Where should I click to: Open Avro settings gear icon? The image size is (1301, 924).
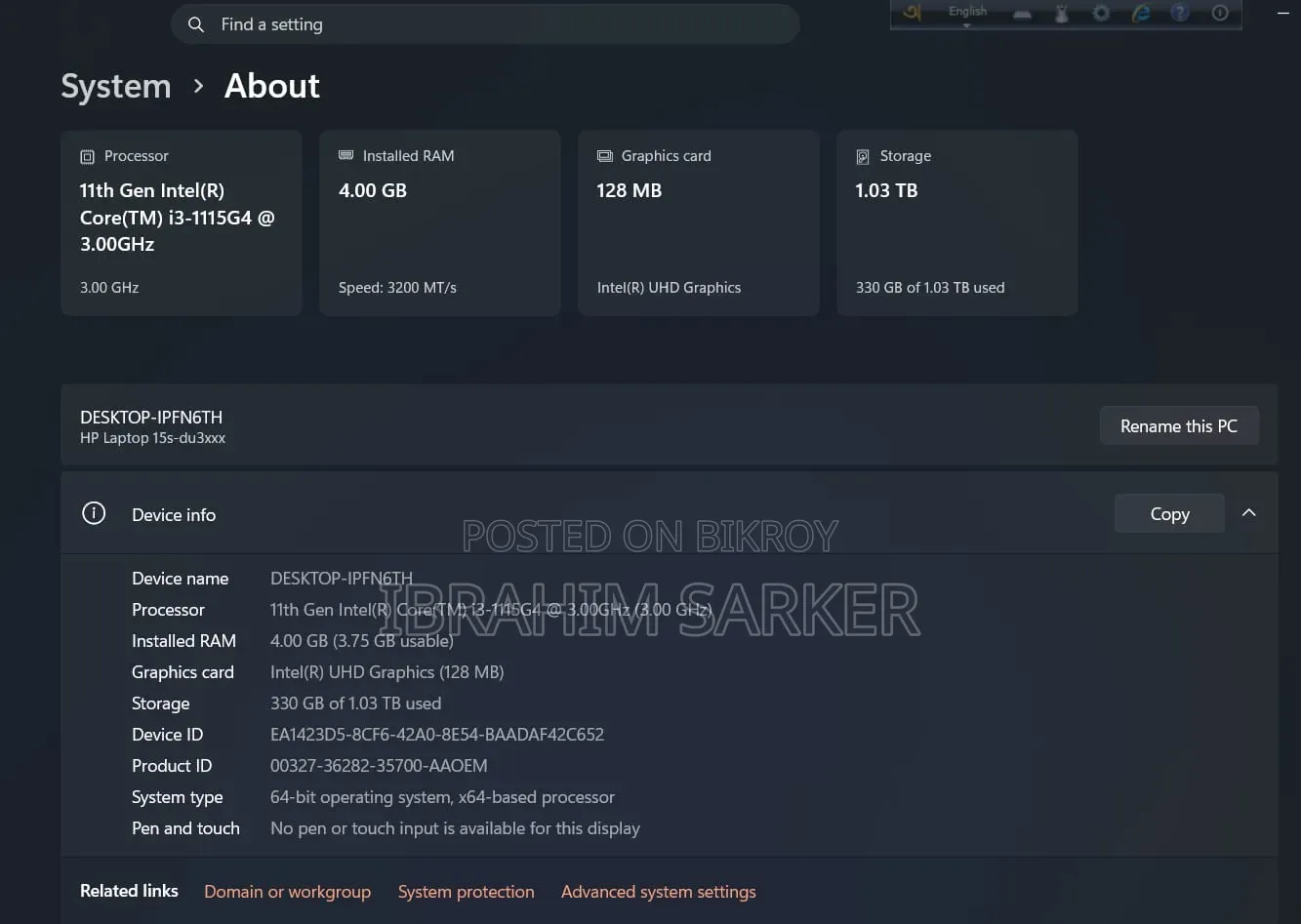pyautogui.click(x=1101, y=14)
